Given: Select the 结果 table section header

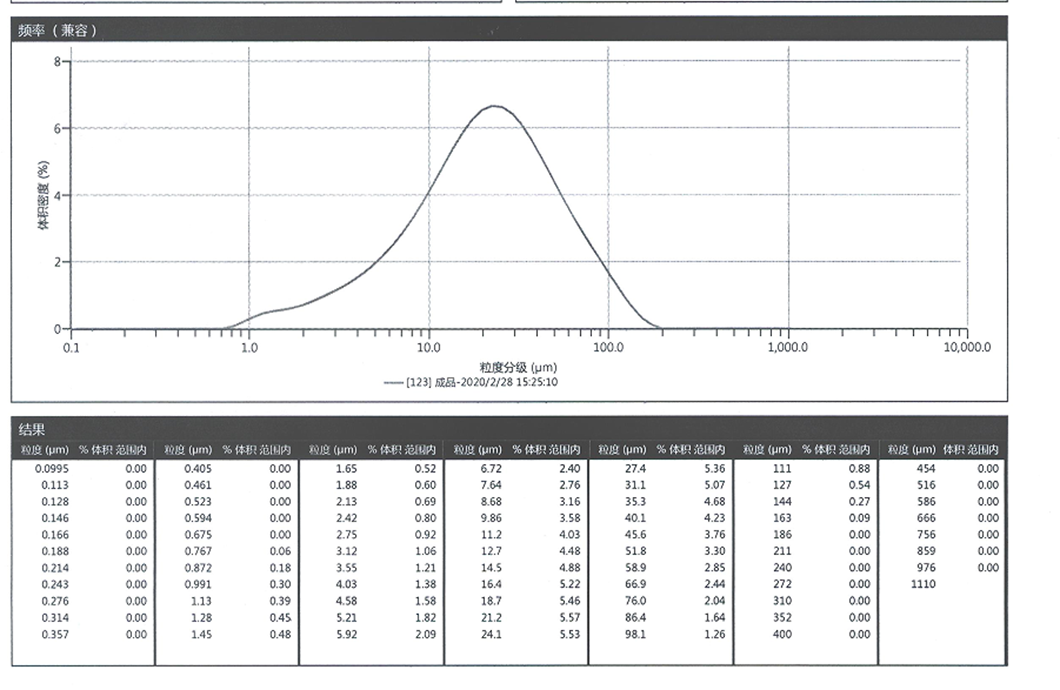Looking at the screenshot, I should pos(31,429).
